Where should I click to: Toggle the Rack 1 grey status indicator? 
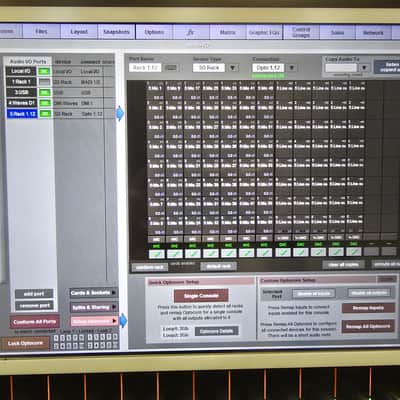pos(44,82)
